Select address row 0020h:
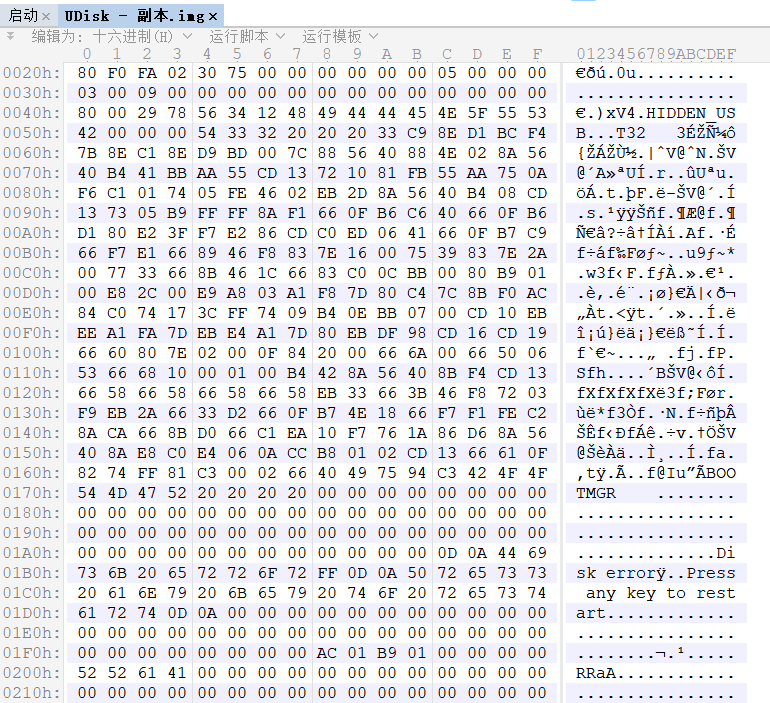Image resolution: width=770 pixels, height=703 pixels. [x=31, y=73]
